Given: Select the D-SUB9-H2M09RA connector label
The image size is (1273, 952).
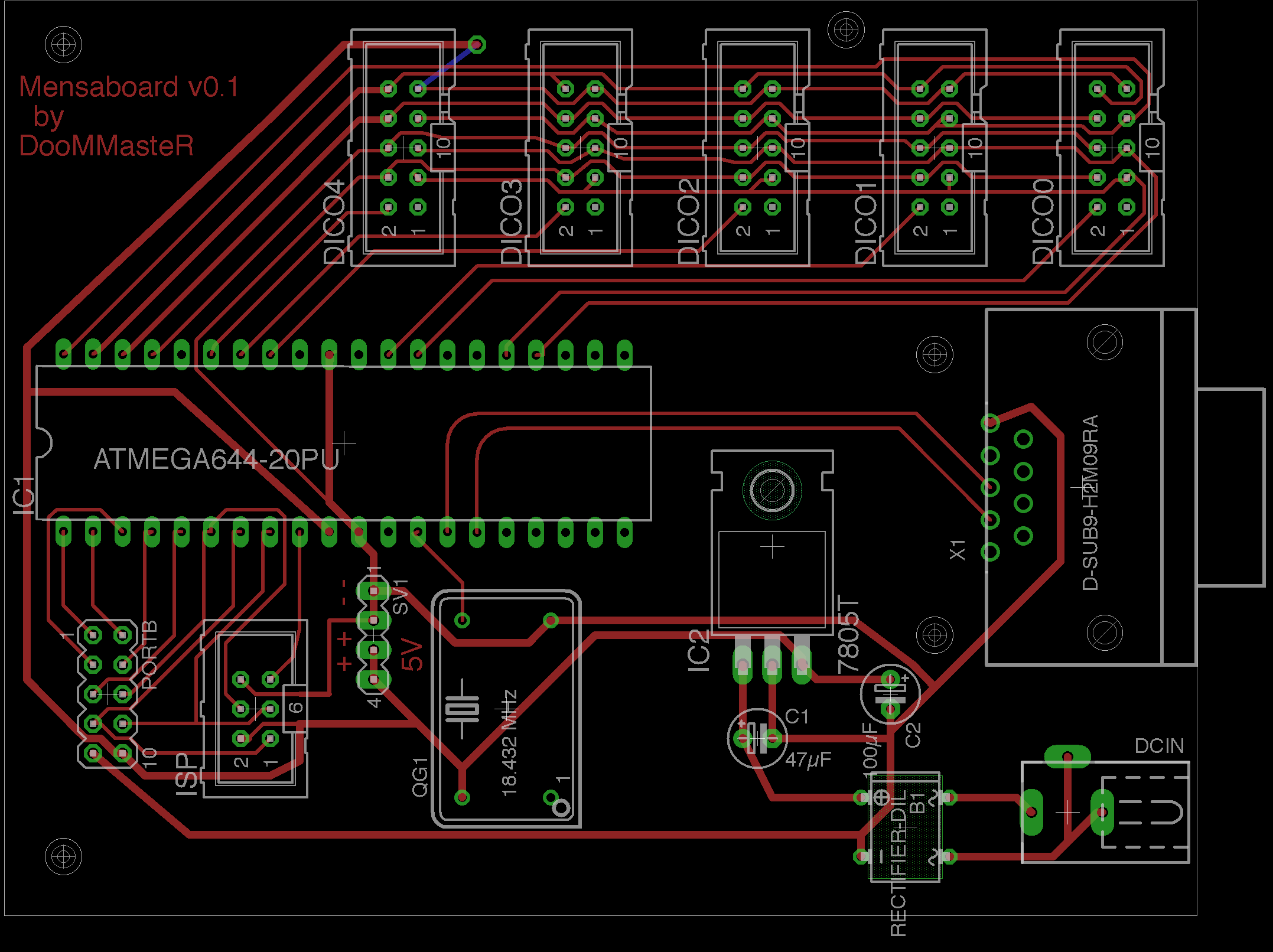Looking at the screenshot, I should pyautogui.click(x=1090, y=502).
